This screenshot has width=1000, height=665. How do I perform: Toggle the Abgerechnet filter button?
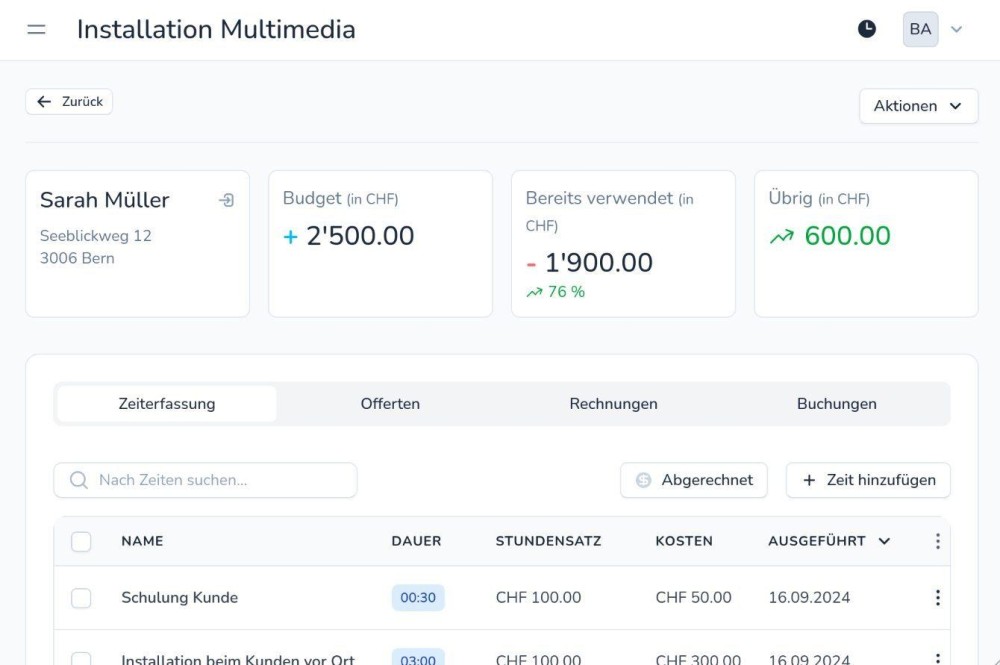pyautogui.click(x=693, y=480)
